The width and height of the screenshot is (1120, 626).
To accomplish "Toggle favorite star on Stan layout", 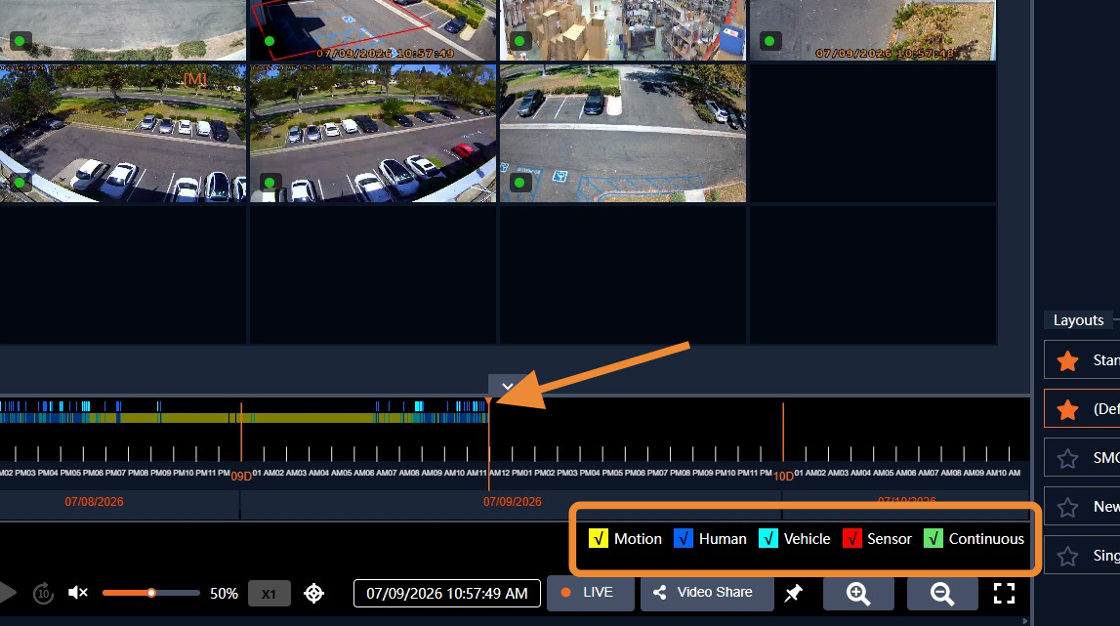I will 1067,361.
